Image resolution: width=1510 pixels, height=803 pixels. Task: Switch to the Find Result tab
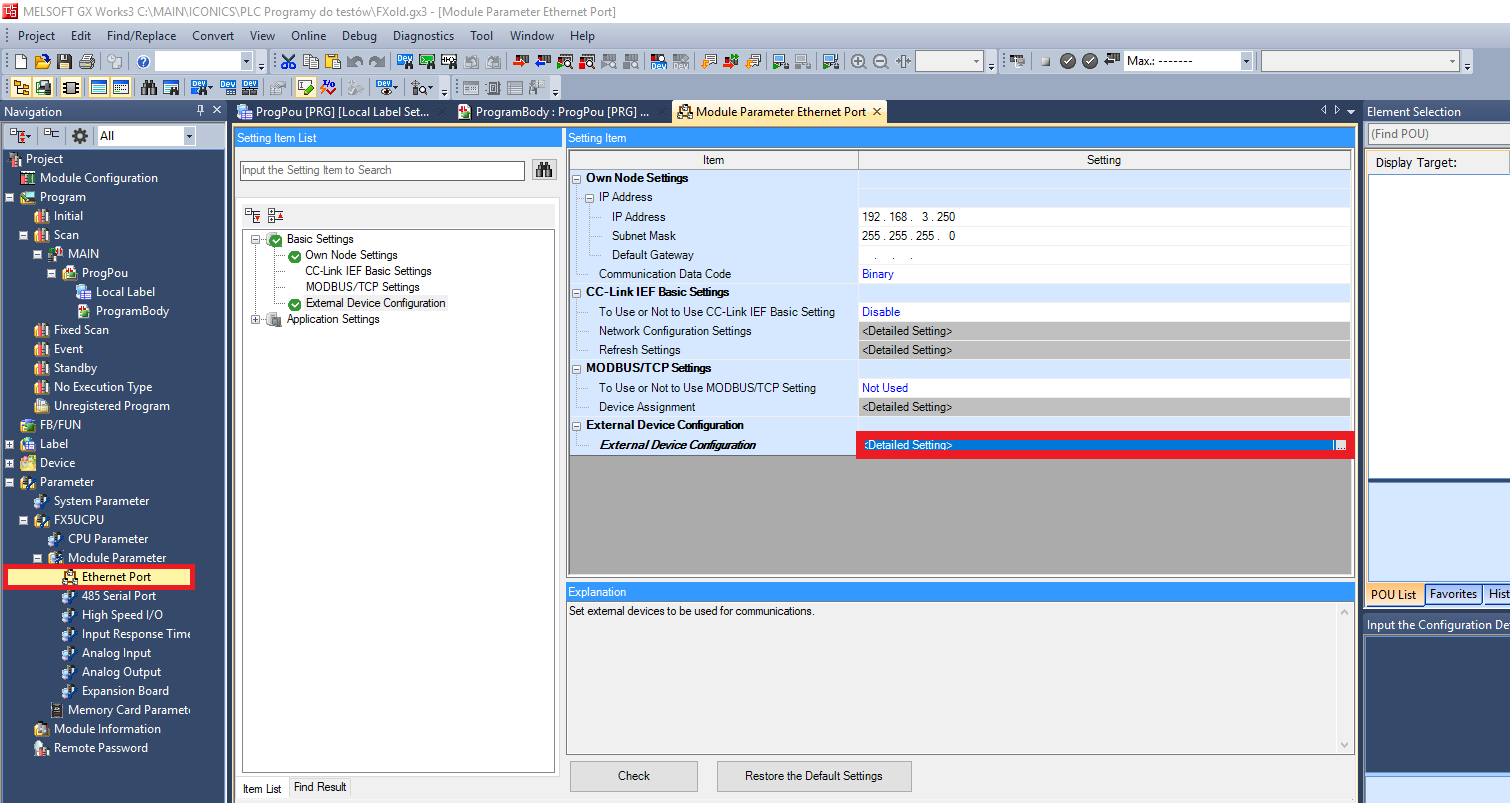tap(320, 787)
